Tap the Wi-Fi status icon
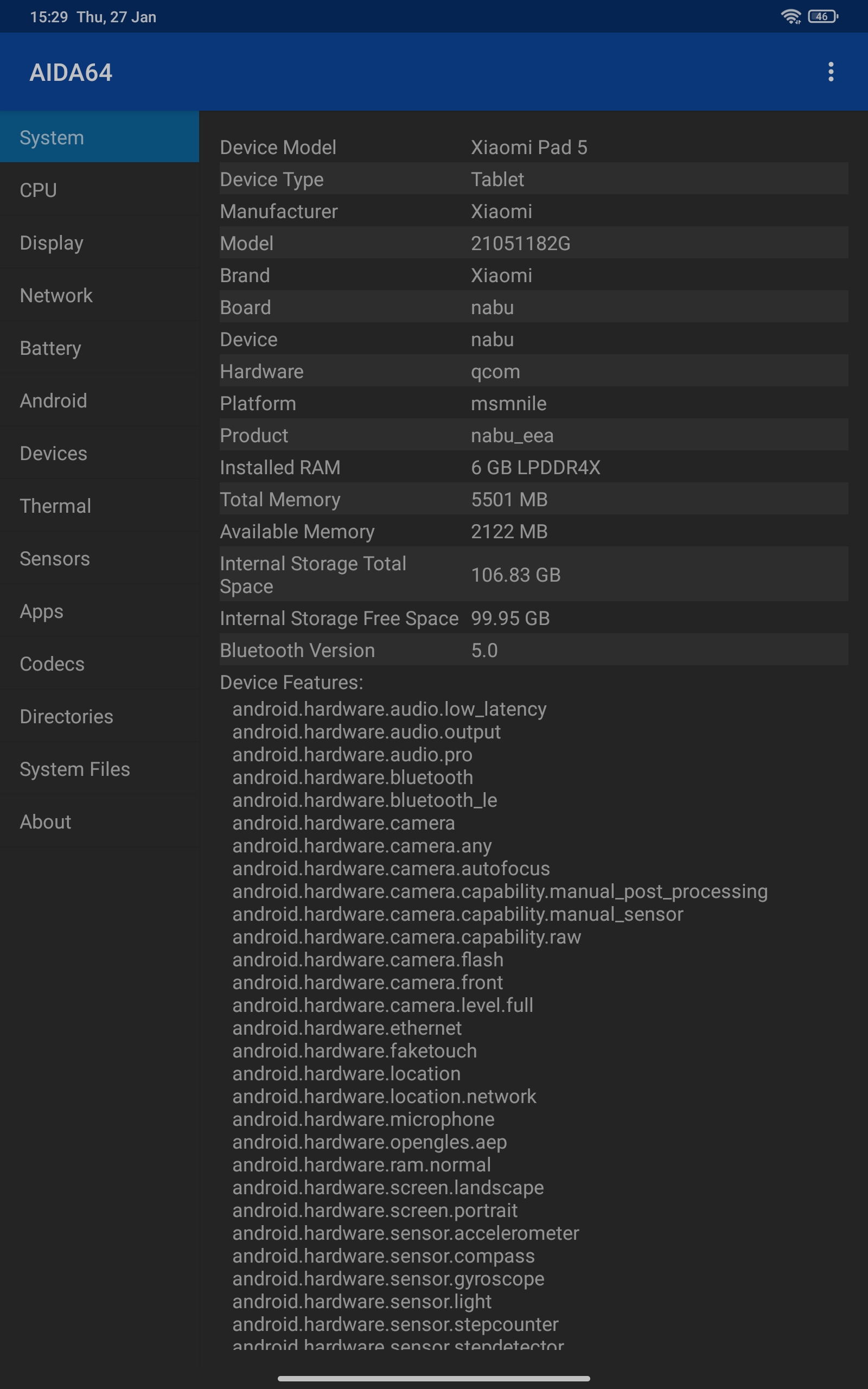This screenshot has width=868, height=1389. (791, 17)
